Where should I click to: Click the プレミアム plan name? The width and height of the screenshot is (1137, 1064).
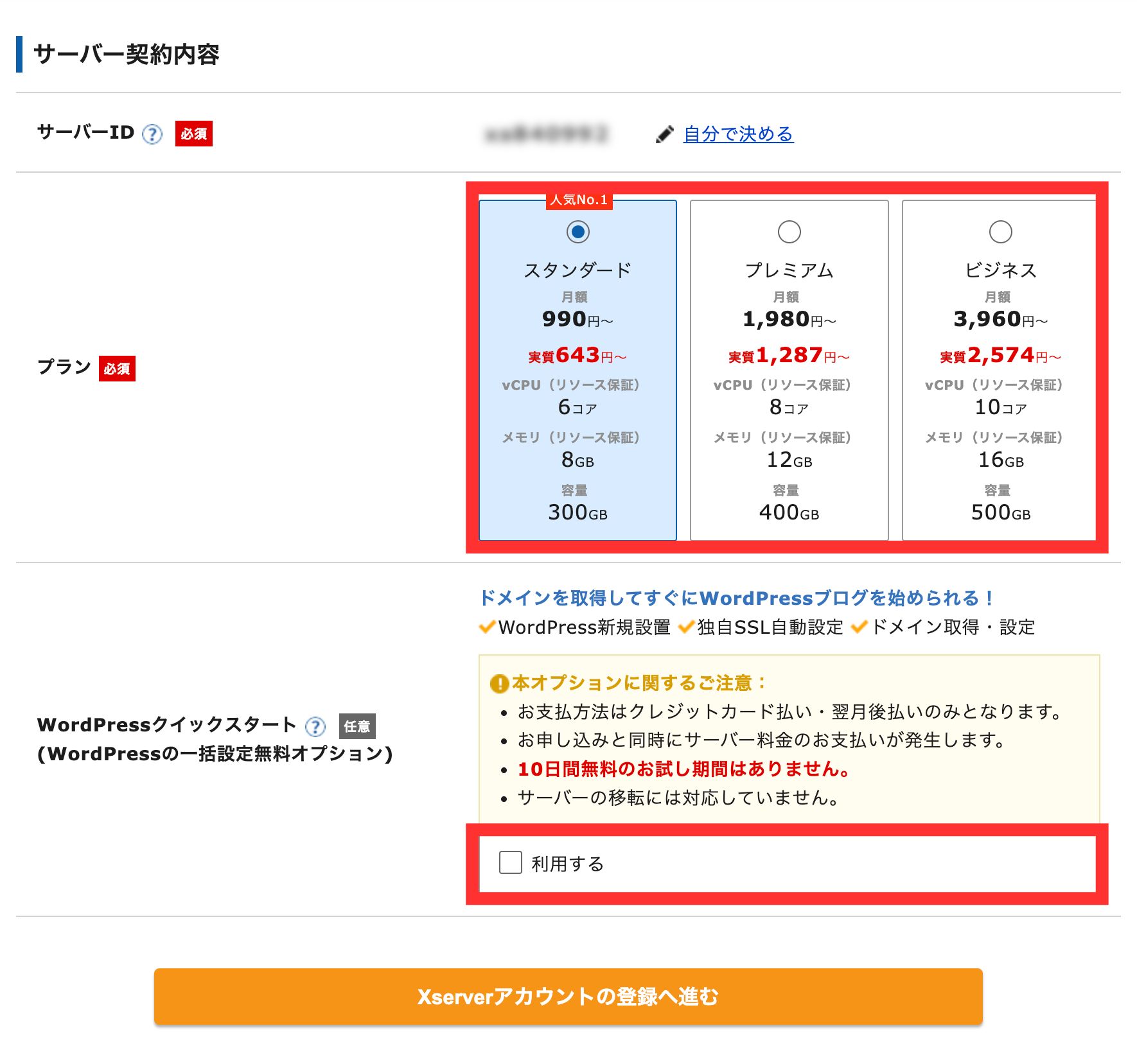(789, 270)
